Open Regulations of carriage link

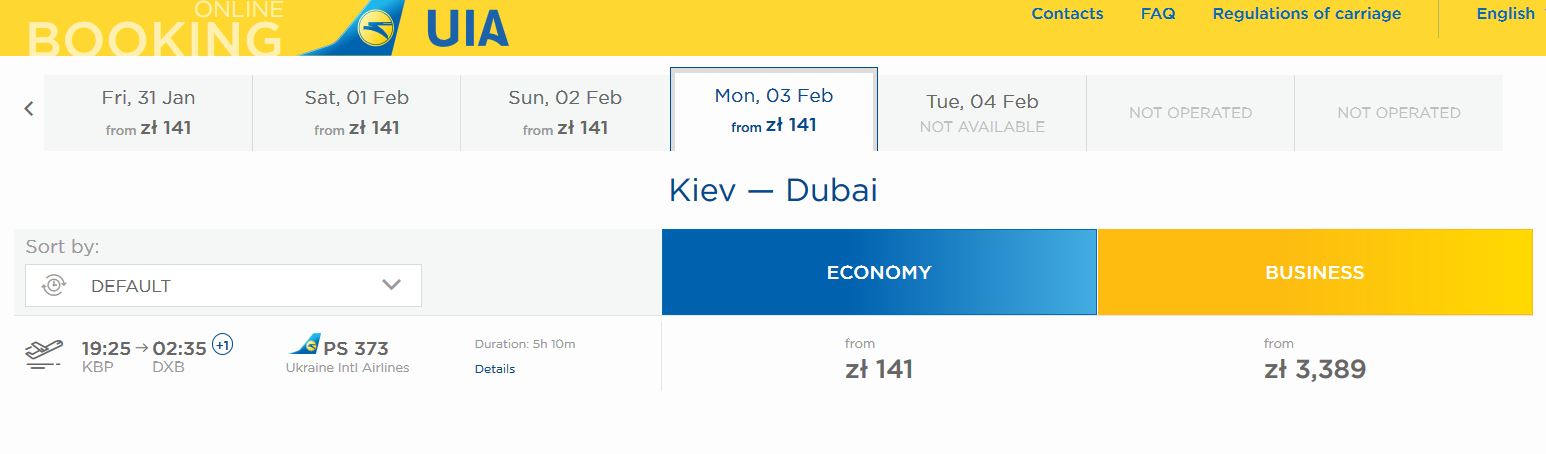point(1306,14)
